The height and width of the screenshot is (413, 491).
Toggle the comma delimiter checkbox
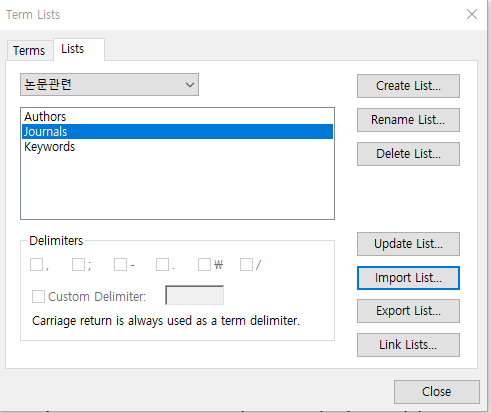37,265
